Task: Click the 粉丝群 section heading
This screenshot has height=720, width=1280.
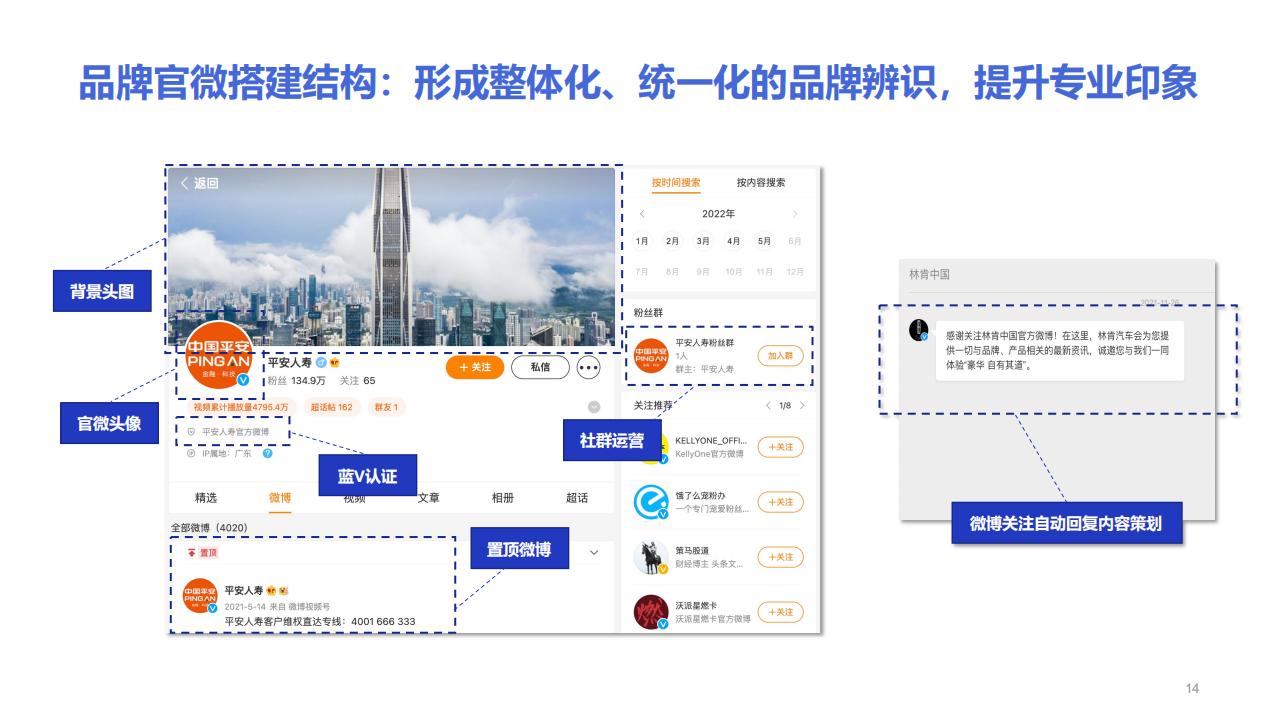Action: tap(649, 313)
